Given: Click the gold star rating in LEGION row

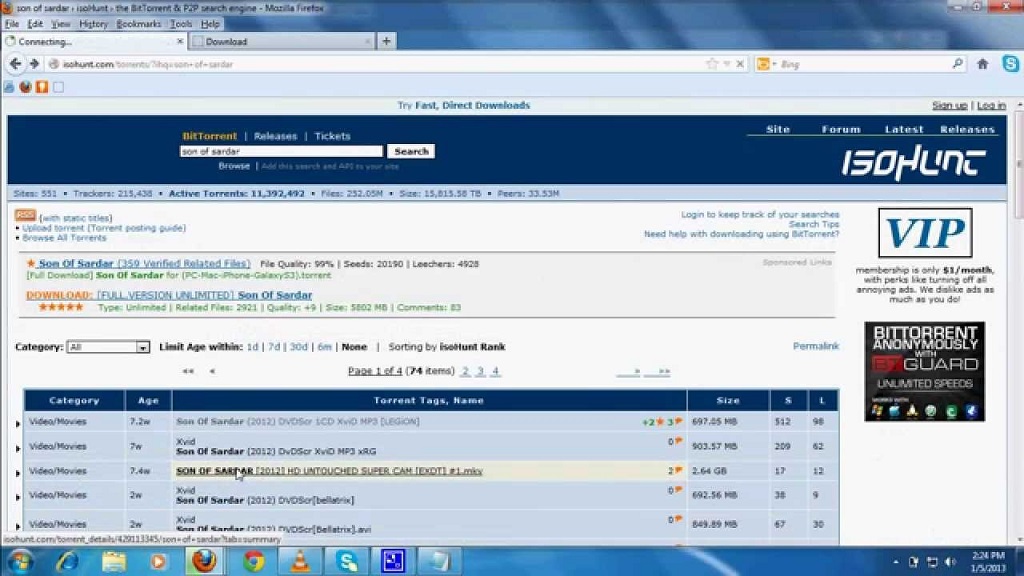Looking at the screenshot, I should (x=660, y=422).
